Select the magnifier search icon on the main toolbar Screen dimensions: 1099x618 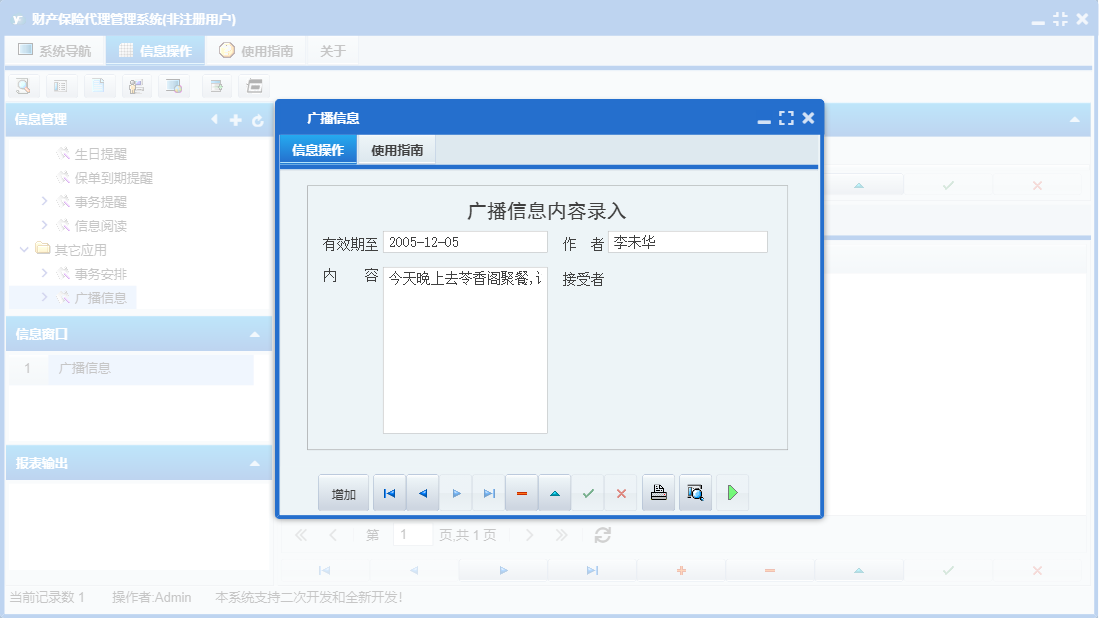coord(22,86)
